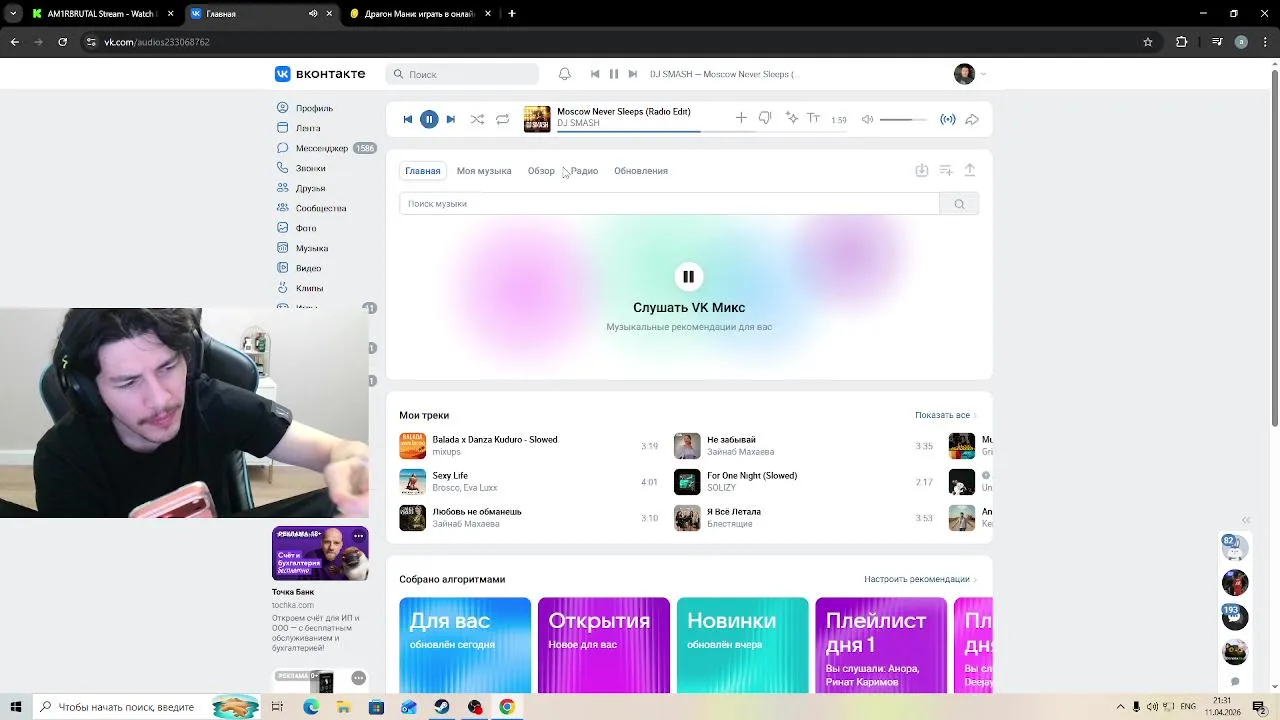Open the Обновления tab

click(x=641, y=171)
